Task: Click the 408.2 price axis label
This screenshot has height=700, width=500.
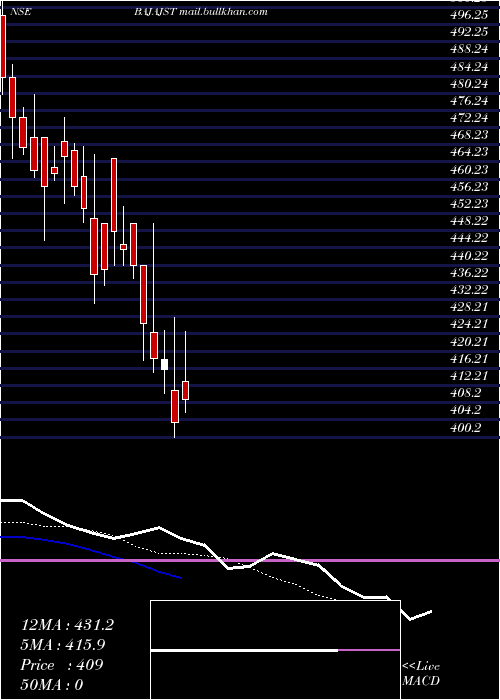Action: point(466,393)
